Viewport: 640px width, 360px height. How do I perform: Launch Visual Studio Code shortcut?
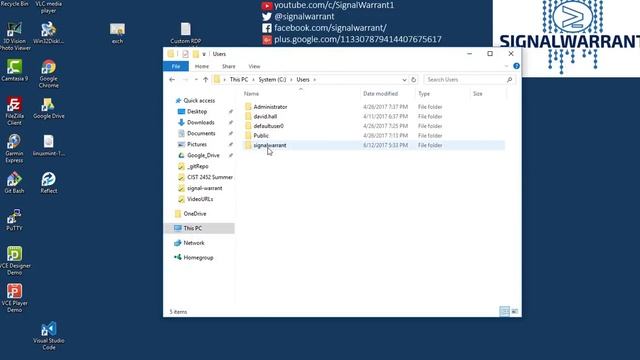pyautogui.click(x=49, y=336)
